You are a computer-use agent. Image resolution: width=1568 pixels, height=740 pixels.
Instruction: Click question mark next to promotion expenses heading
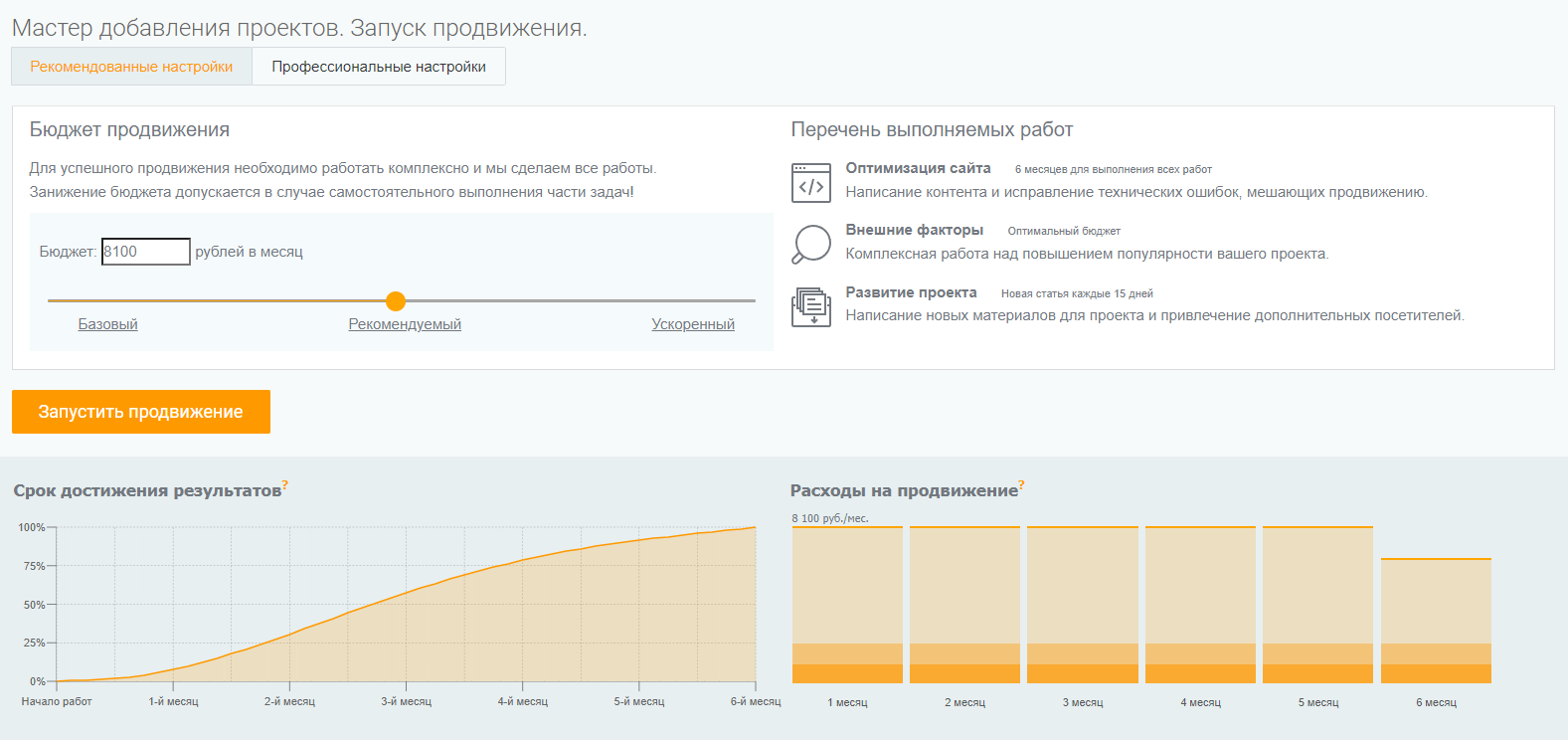pos(1021,484)
